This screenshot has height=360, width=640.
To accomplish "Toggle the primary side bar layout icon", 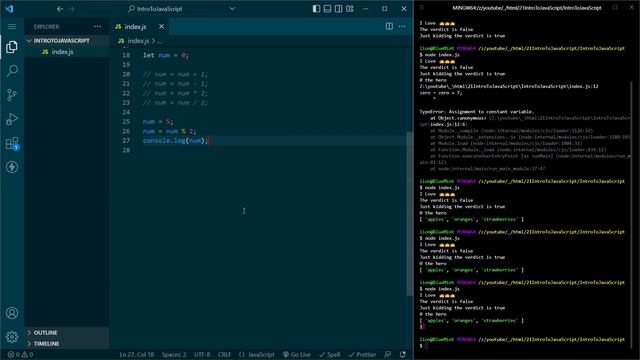I will click(x=316, y=9).
